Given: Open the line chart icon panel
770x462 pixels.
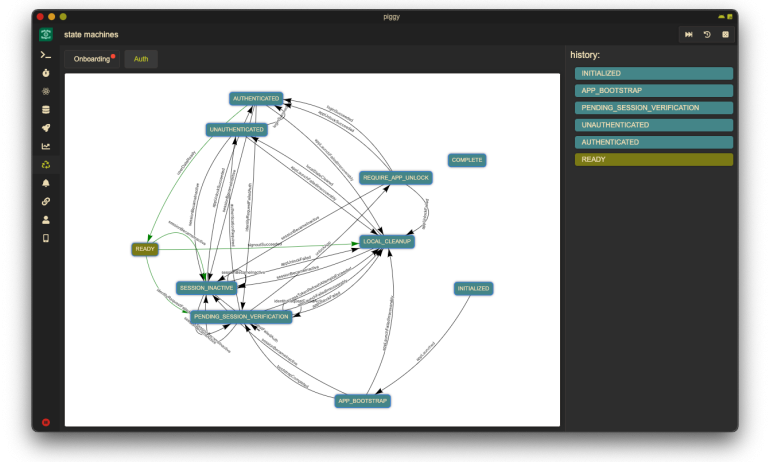Looking at the screenshot, I should pyautogui.click(x=46, y=146).
